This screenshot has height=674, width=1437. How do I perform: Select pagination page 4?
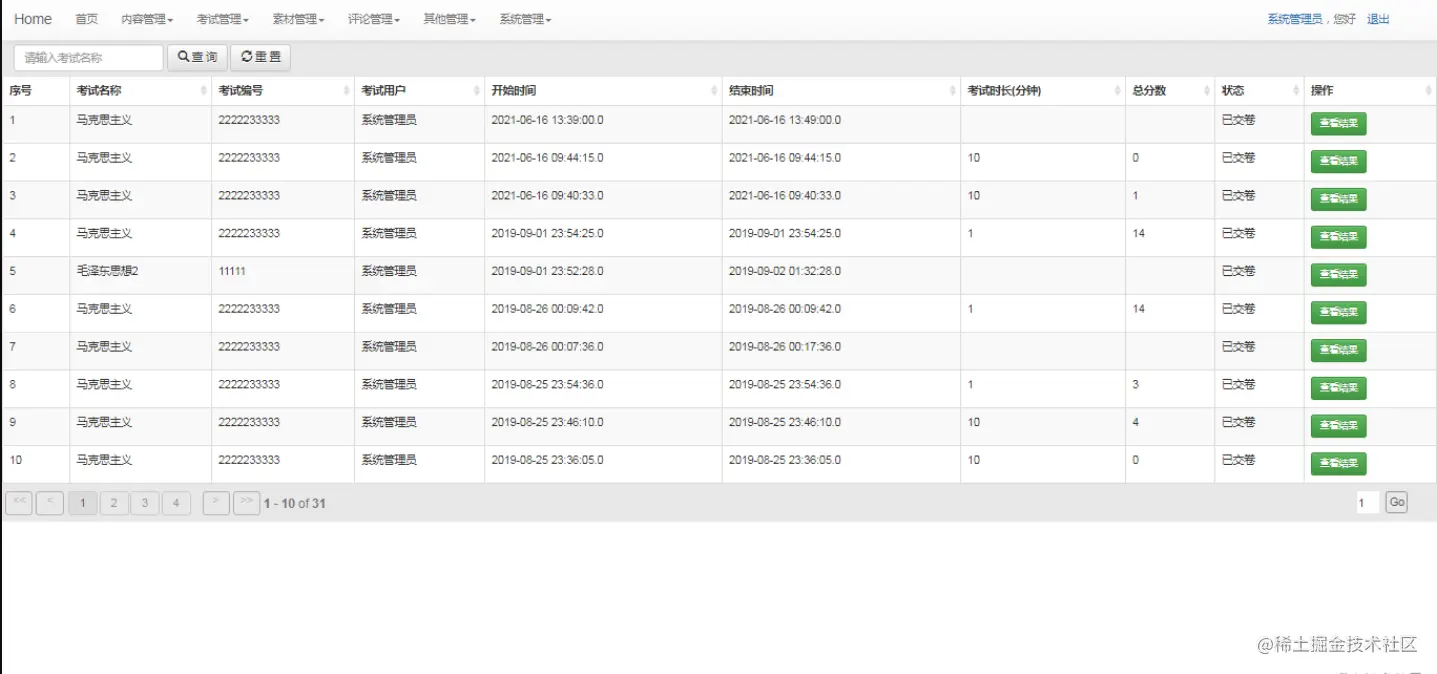(x=176, y=503)
